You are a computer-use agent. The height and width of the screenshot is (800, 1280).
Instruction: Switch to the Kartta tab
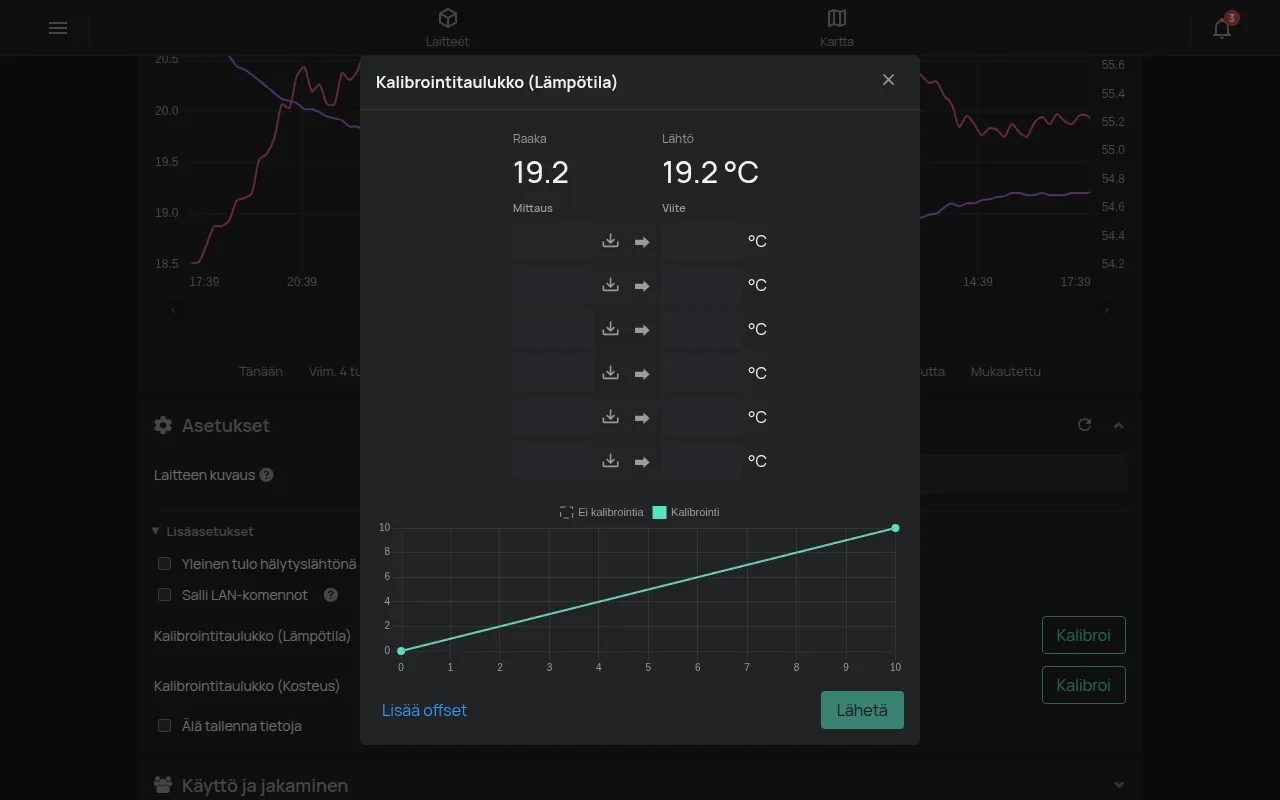click(837, 28)
